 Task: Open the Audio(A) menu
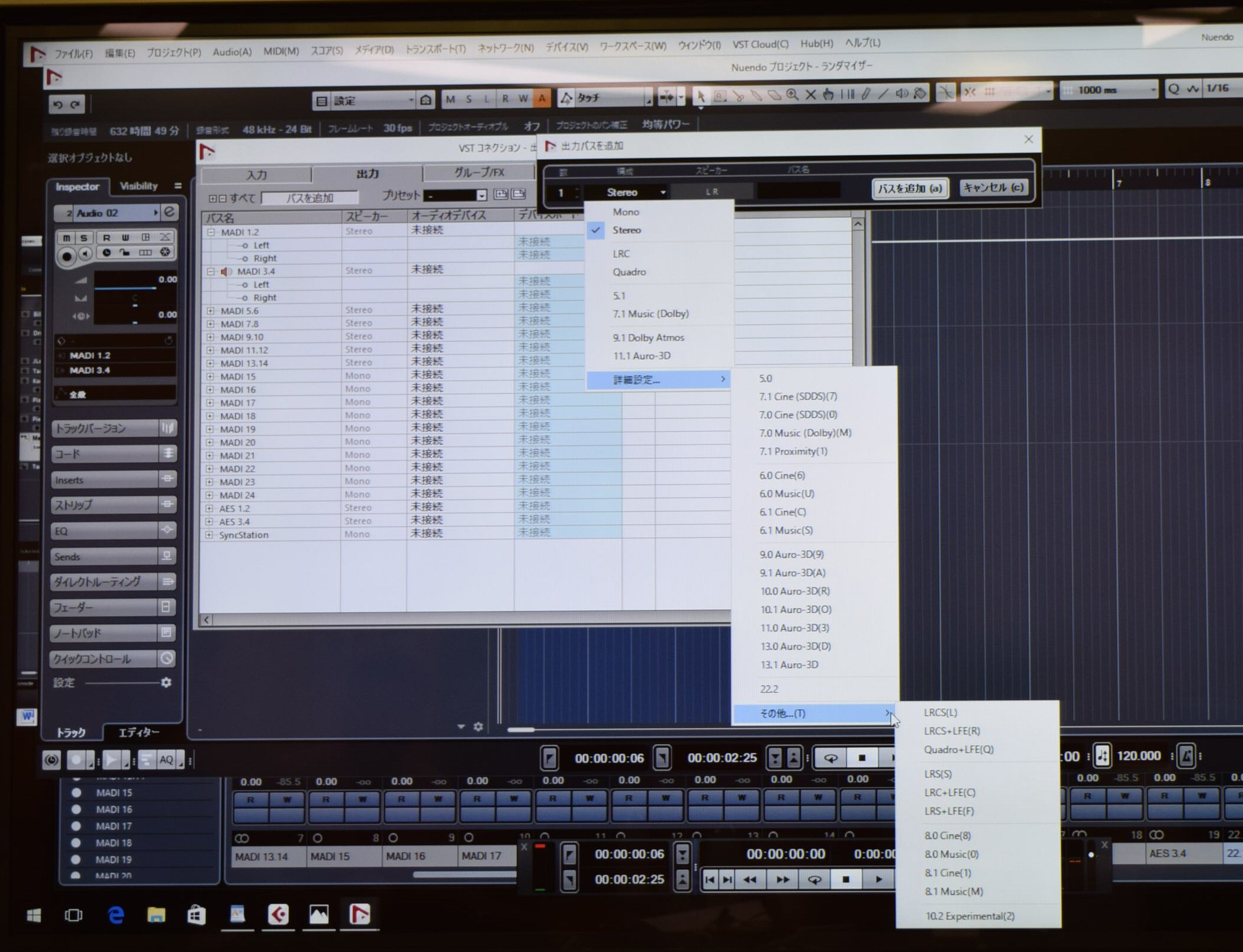tap(232, 52)
